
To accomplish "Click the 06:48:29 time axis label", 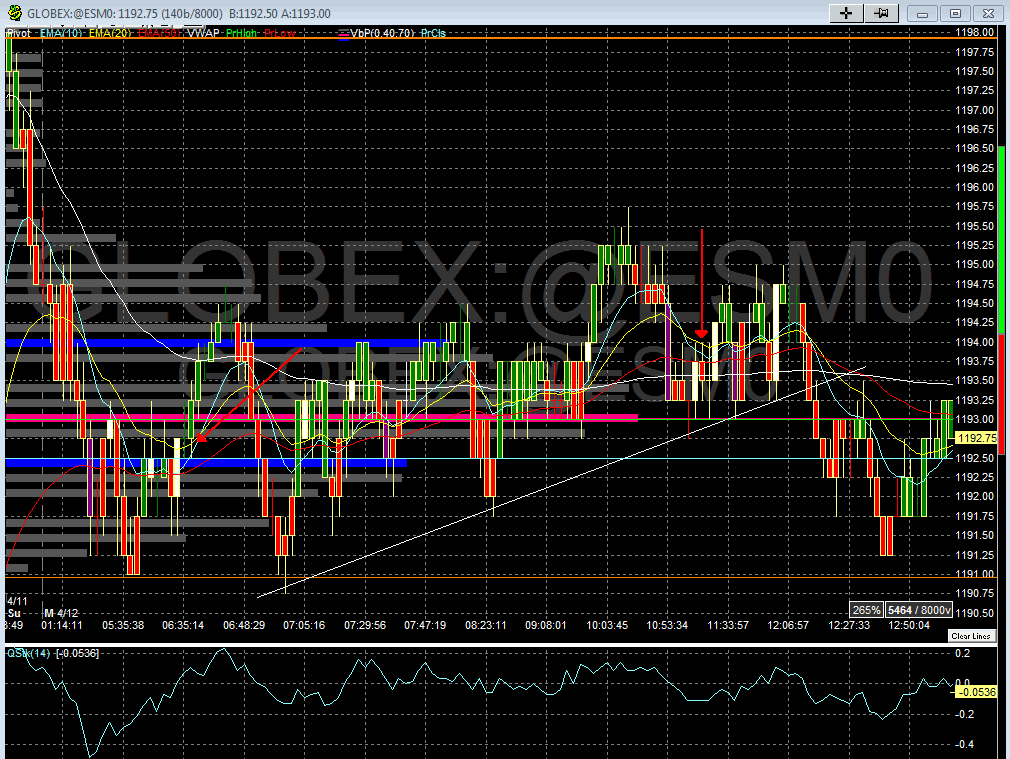I will [x=243, y=625].
